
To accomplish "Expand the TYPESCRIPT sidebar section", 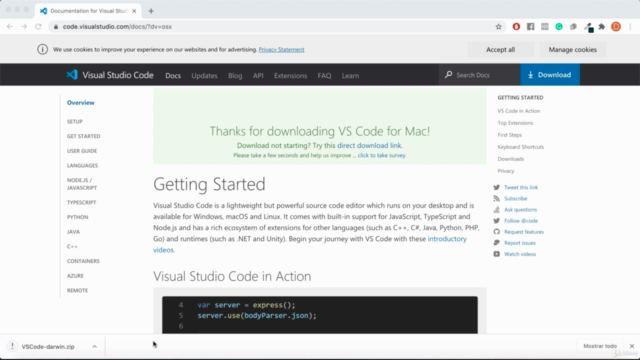I will 82,202.
